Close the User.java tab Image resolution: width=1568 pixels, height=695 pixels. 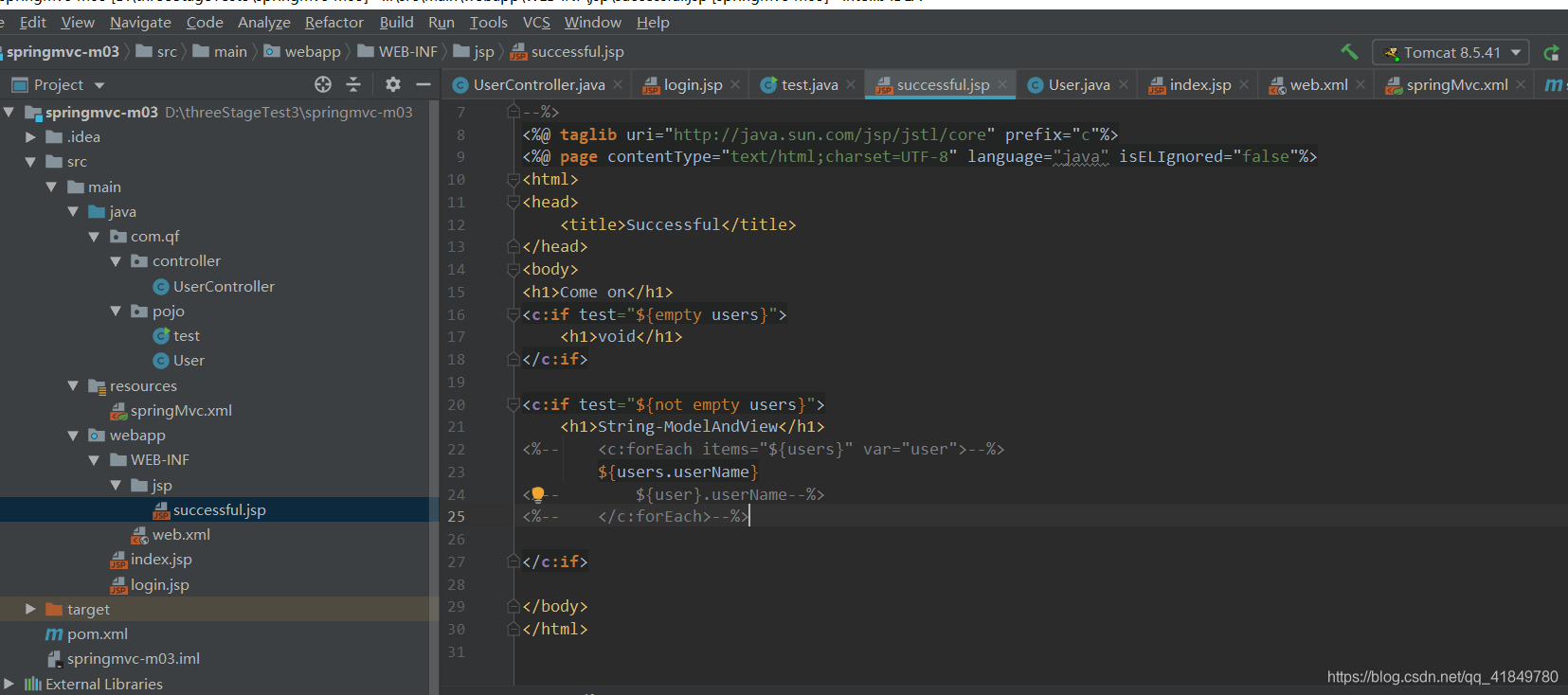tap(1124, 84)
